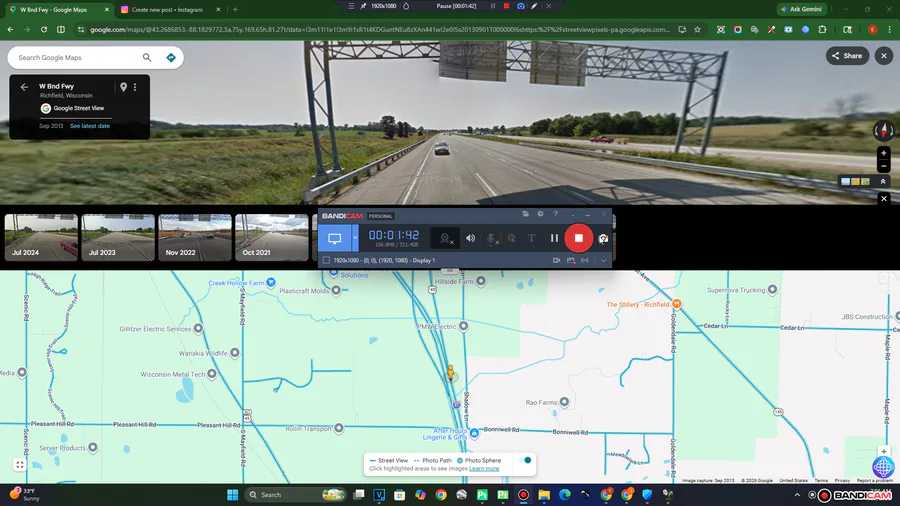Show hidden system tray icons
The height and width of the screenshot is (506, 900).
pos(797,495)
